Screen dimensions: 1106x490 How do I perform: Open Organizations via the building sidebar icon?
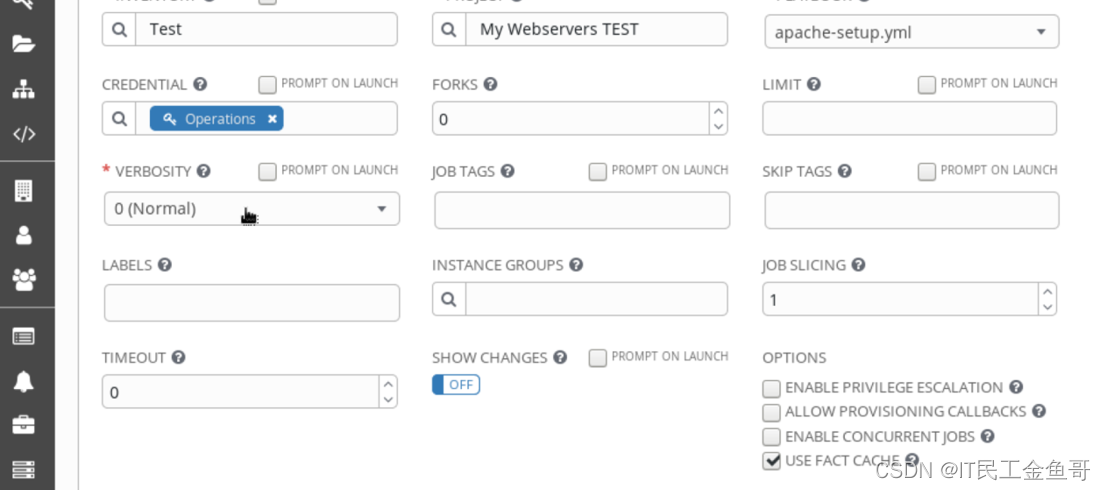click(23, 191)
